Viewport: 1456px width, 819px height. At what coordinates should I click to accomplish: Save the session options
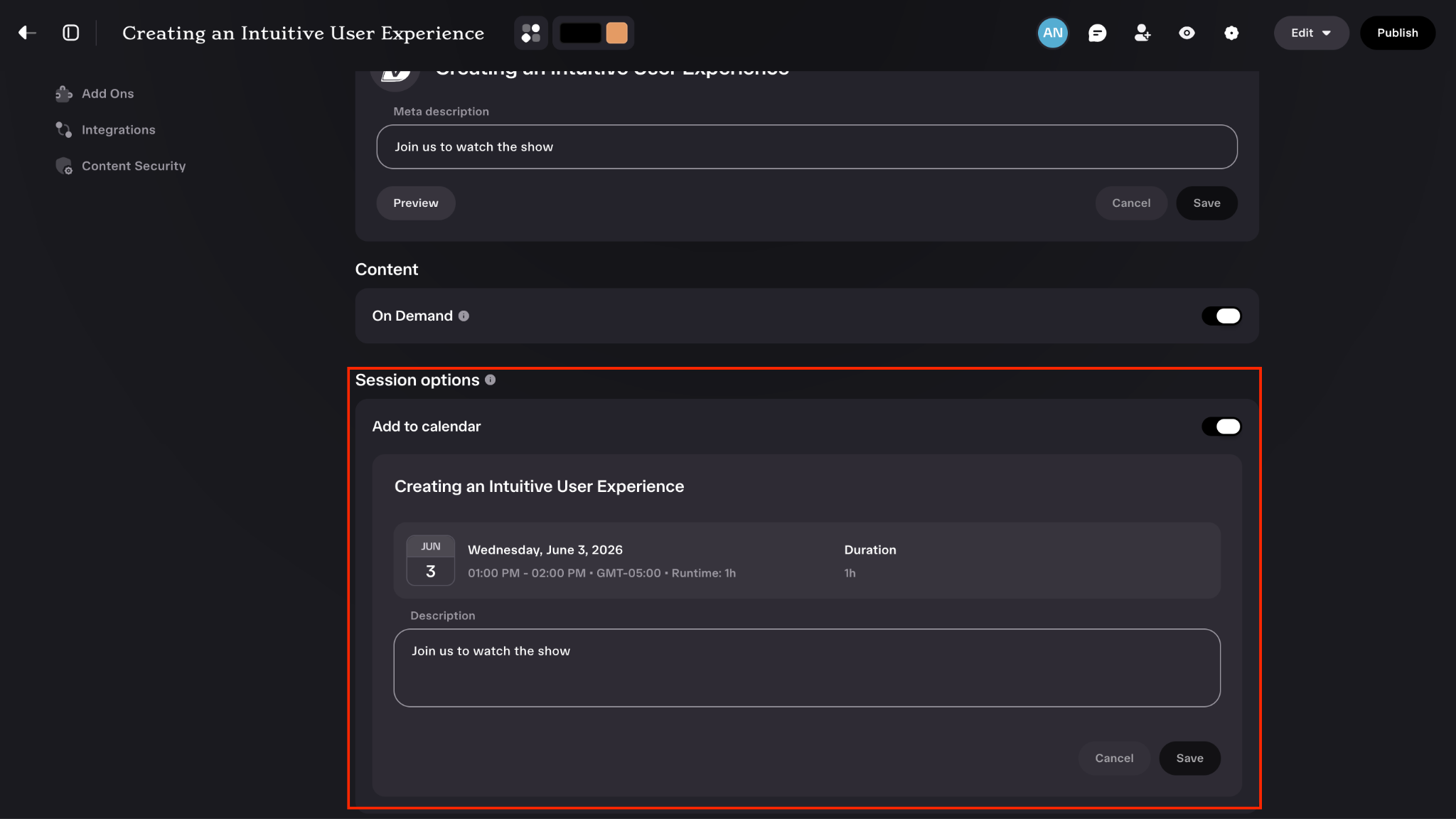tap(1189, 759)
